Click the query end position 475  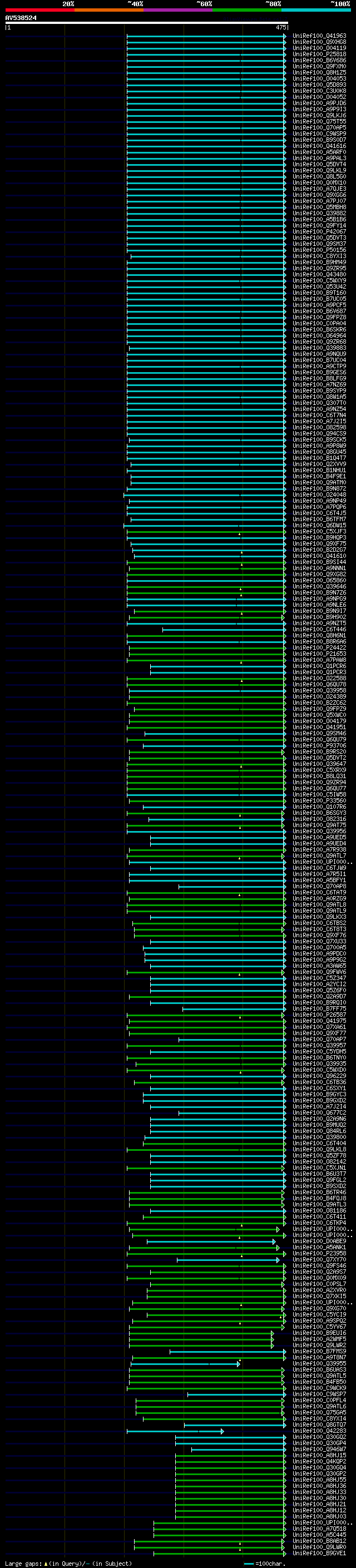281,27
